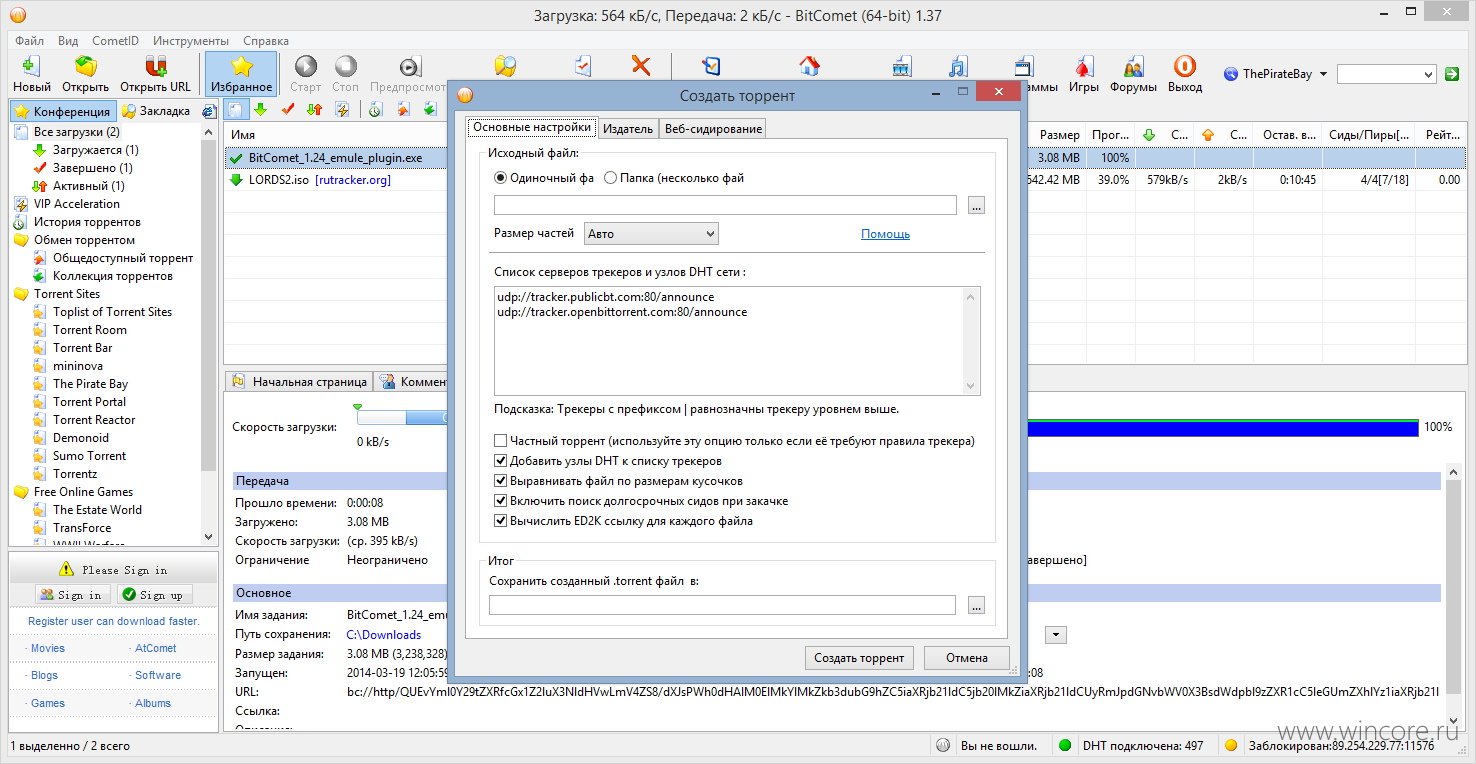The image size is (1476, 764).
Task: Click the Создать торрент button
Action: click(x=859, y=657)
